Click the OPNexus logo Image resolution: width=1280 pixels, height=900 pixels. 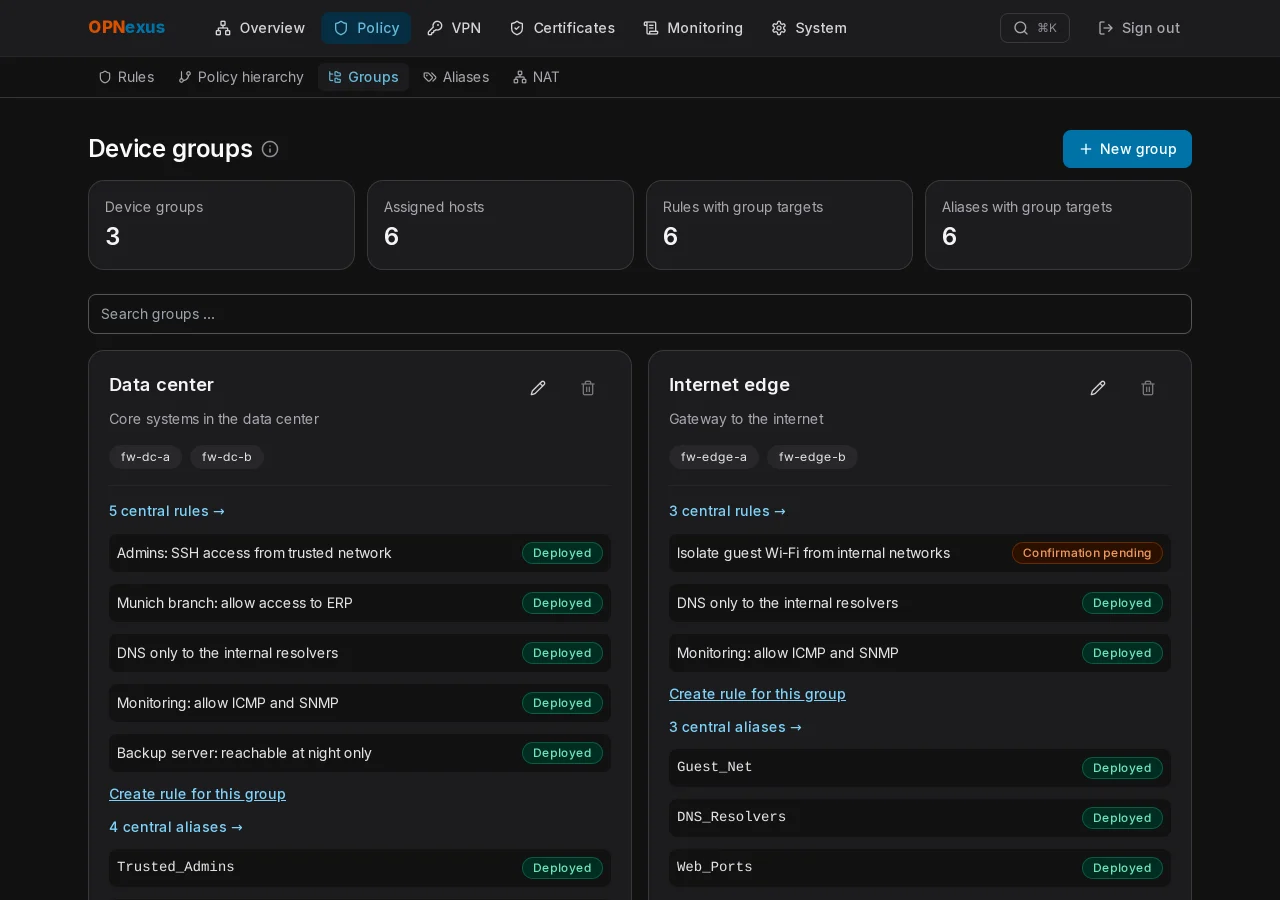127,28
